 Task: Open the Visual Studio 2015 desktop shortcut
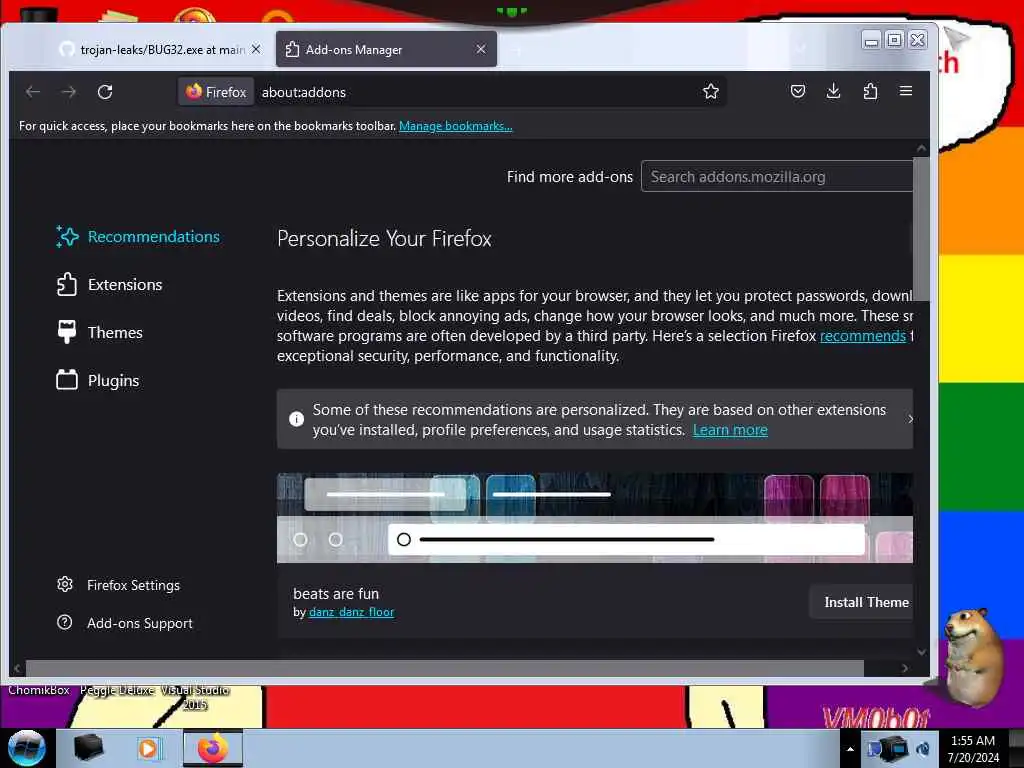pos(195,697)
